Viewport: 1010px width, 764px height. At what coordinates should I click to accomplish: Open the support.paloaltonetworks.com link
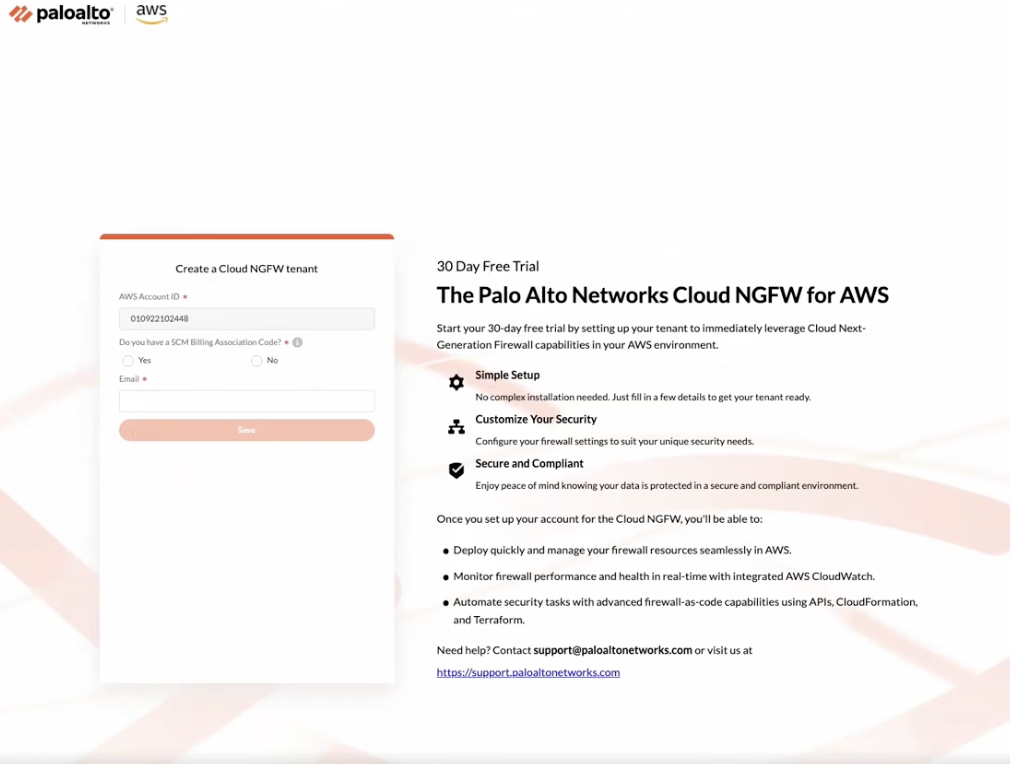tap(528, 672)
